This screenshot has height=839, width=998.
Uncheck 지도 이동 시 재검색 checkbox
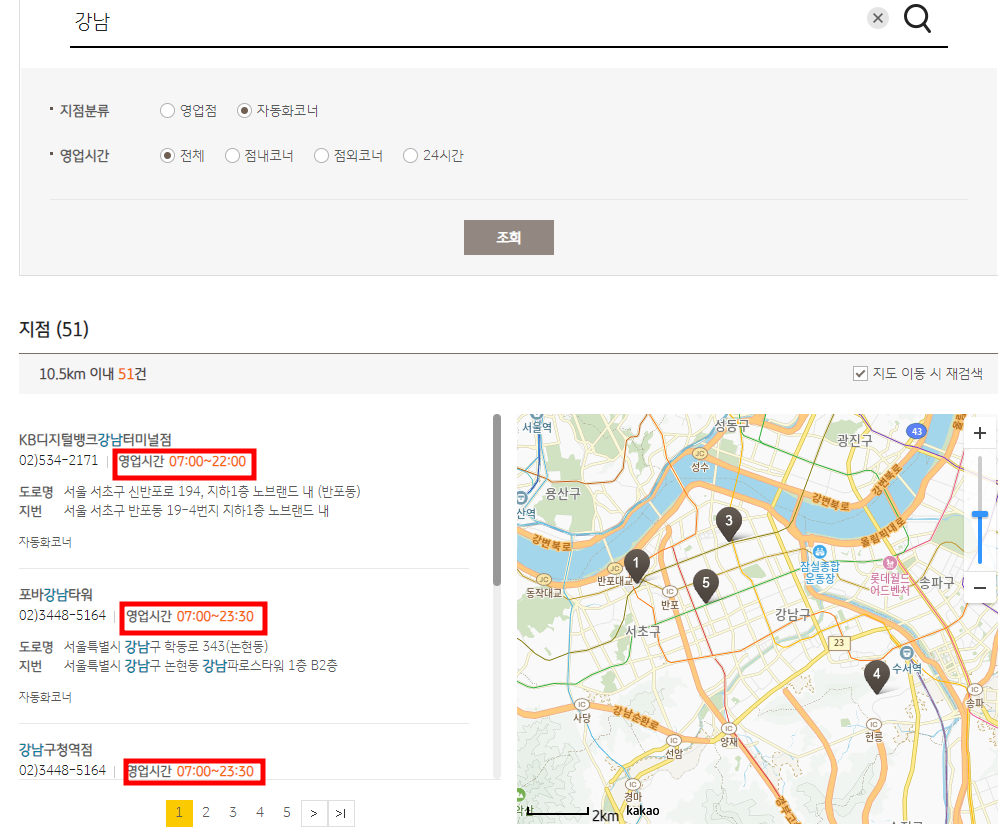(859, 373)
